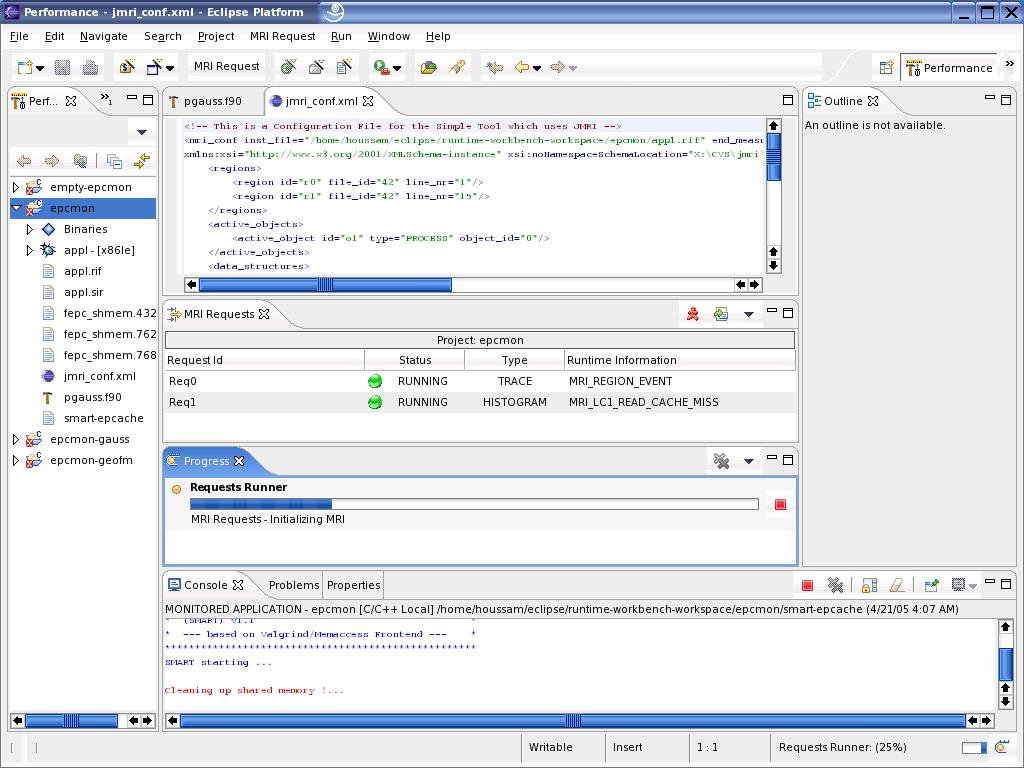Click the wand icon with the green target

click(x=288, y=67)
